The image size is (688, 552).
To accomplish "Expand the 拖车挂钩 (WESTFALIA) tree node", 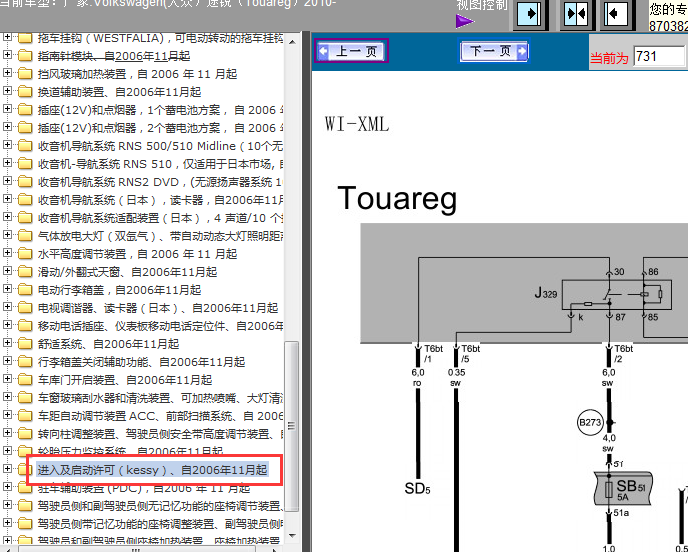I will point(7,38).
